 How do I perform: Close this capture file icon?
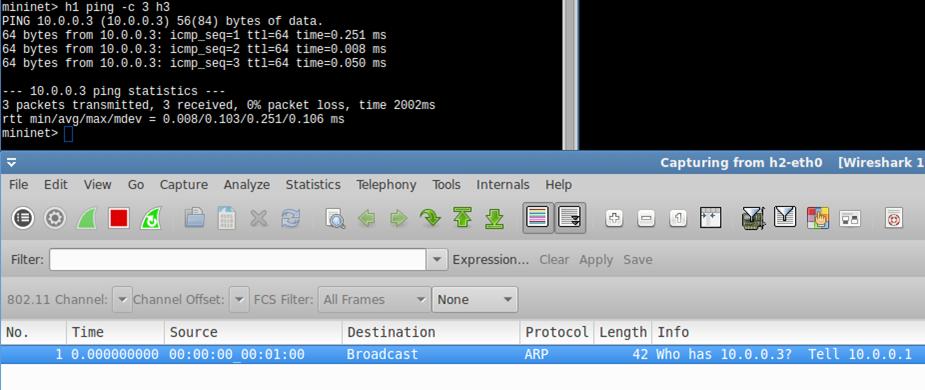coord(258,218)
